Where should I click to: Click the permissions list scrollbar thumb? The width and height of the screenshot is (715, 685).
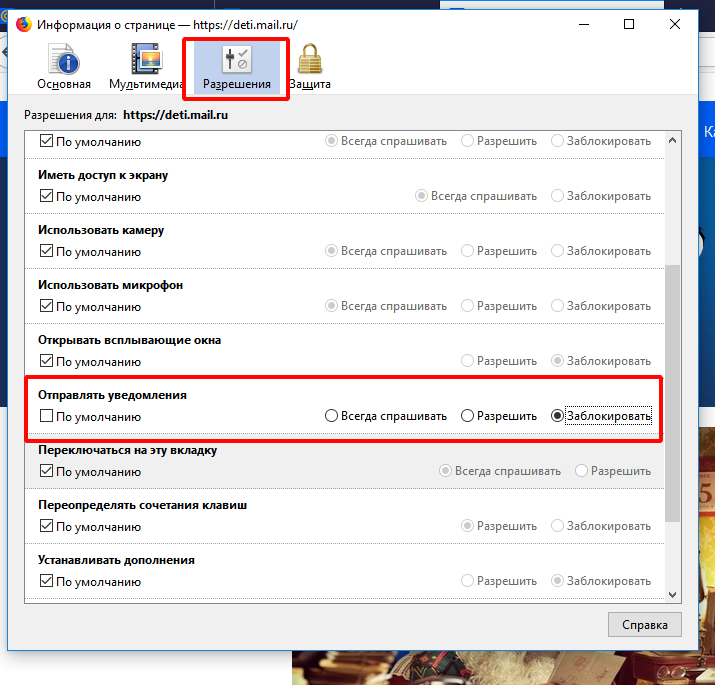pos(672,393)
